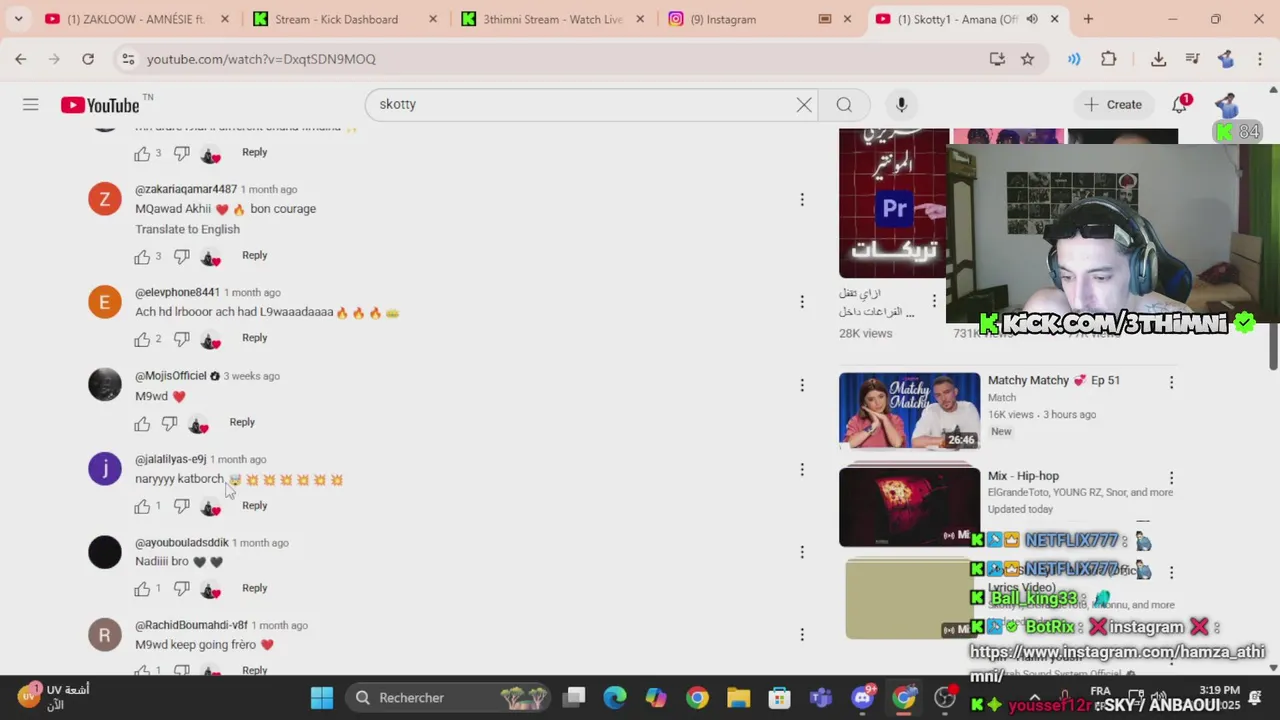Viewport: 1280px width, 720px height.
Task: Dislike the comment by @MojisOfficiel
Action: click(x=169, y=424)
